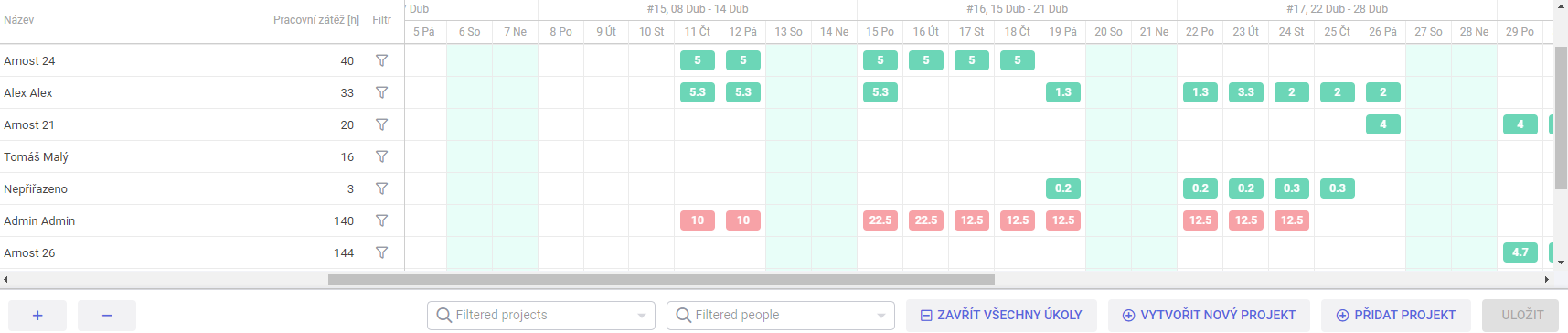
Task: Filter tasks by Arnost 21
Action: tap(381, 124)
